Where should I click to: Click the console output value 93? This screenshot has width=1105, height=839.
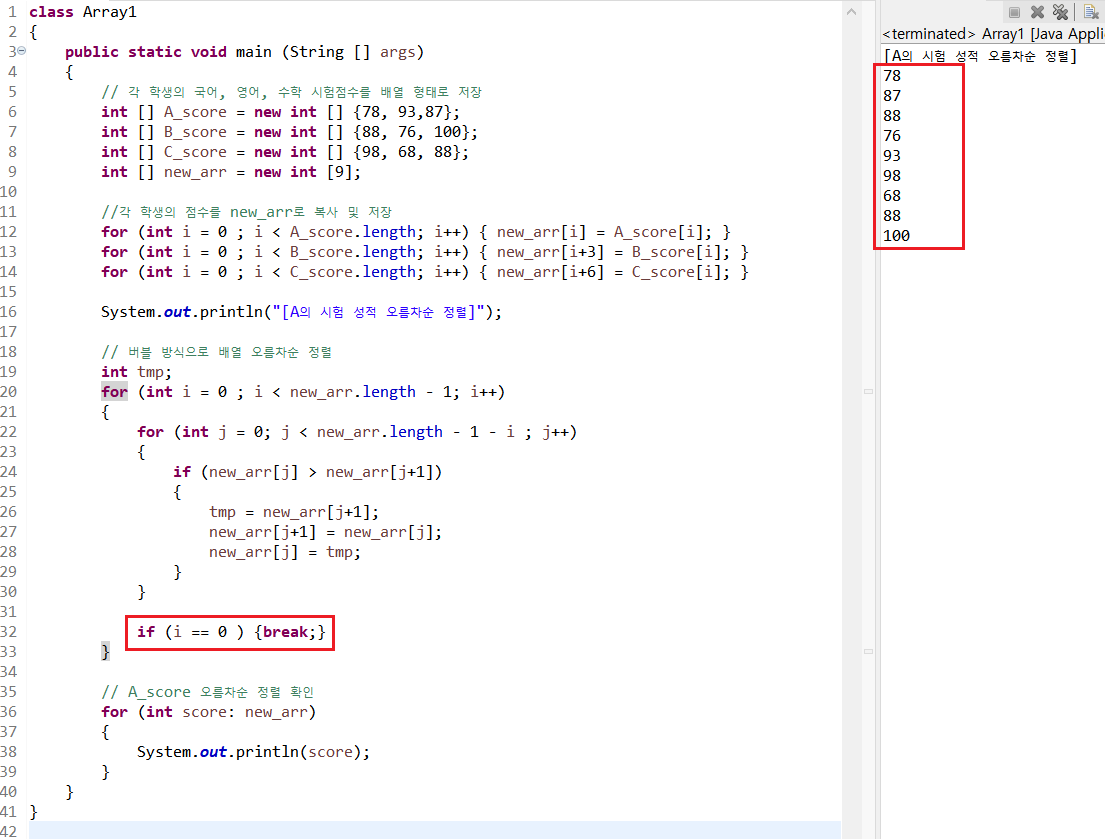[891, 156]
